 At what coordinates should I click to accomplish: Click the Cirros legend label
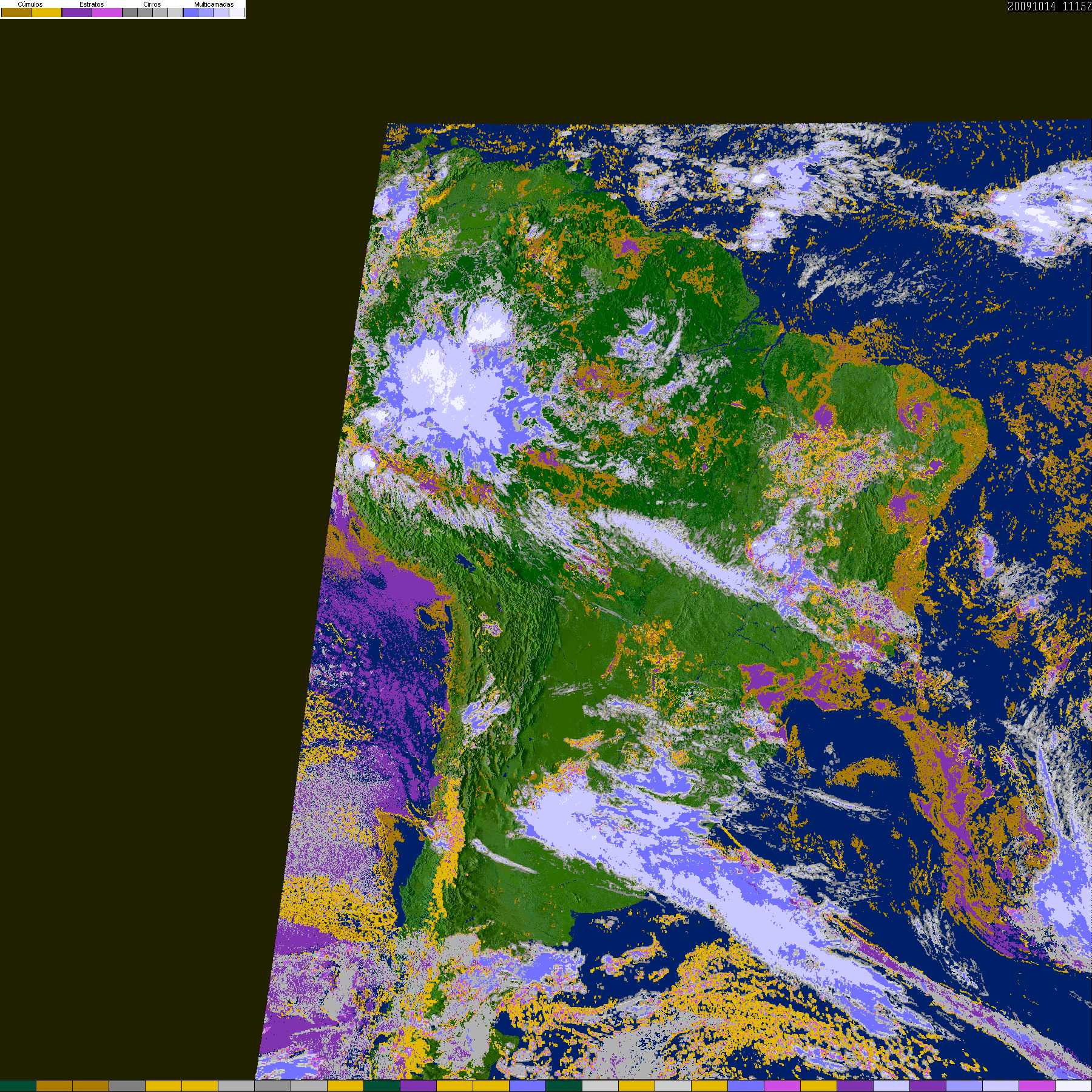[152, 4]
